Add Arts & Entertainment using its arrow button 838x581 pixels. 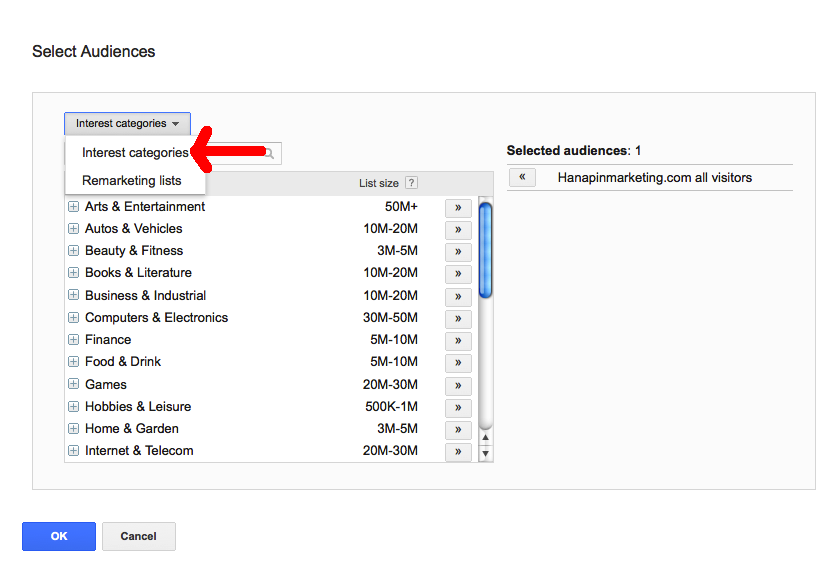pyautogui.click(x=457, y=208)
